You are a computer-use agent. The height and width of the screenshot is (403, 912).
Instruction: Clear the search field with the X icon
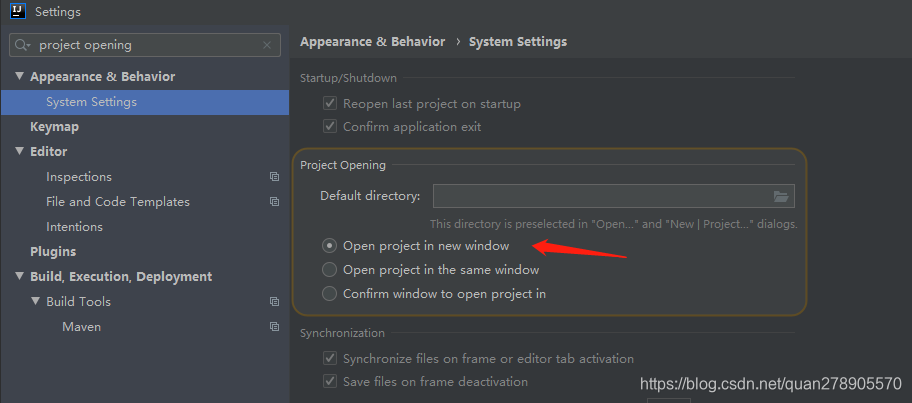click(267, 45)
